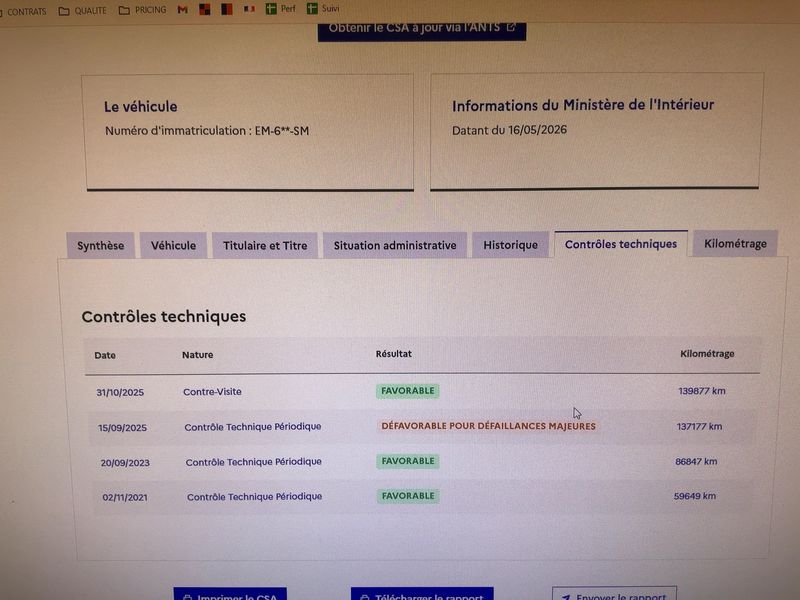The width and height of the screenshot is (800, 600).
Task: Open the Gmail bookmark icon
Action: pos(183,10)
